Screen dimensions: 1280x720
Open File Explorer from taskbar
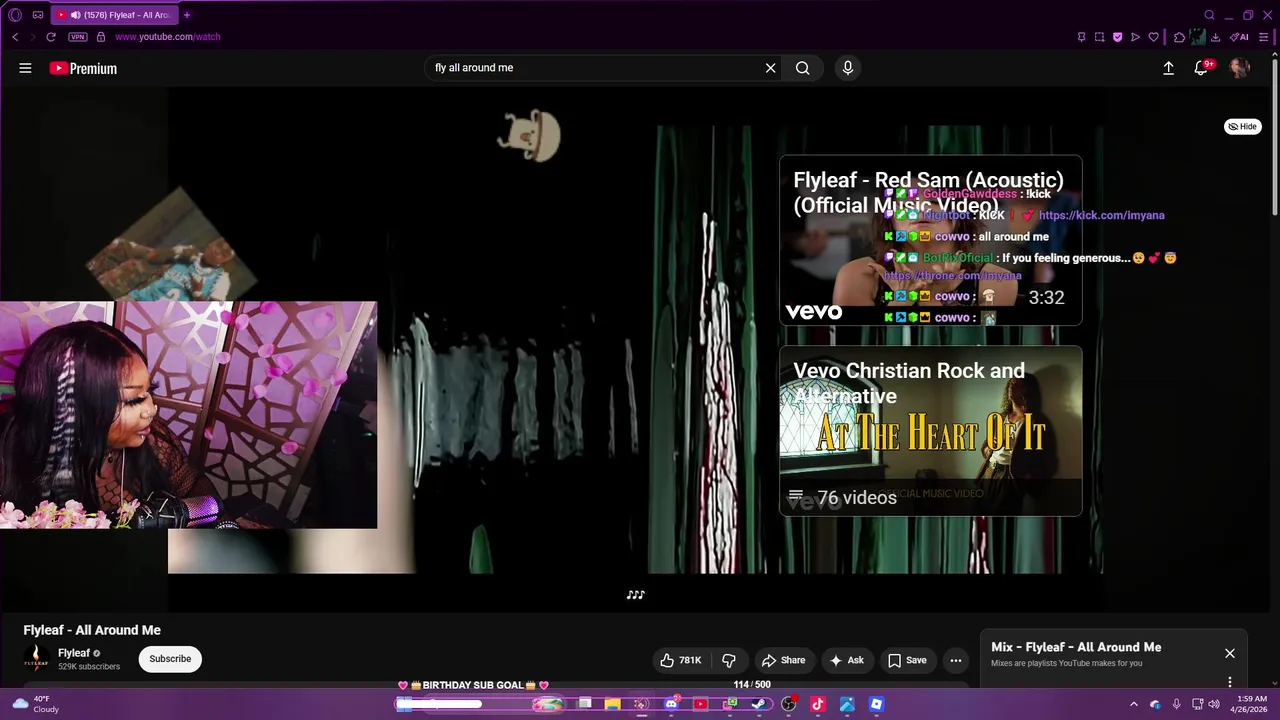click(612, 704)
